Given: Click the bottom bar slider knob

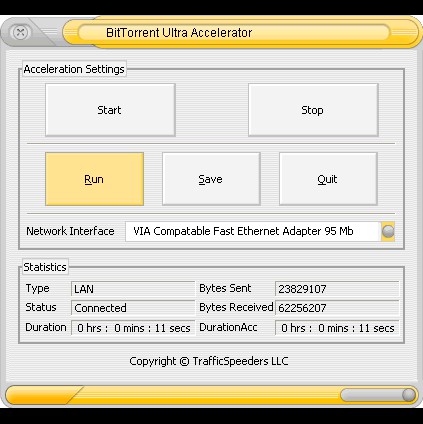Looking at the screenshot, I should pyautogui.click(x=409, y=395).
